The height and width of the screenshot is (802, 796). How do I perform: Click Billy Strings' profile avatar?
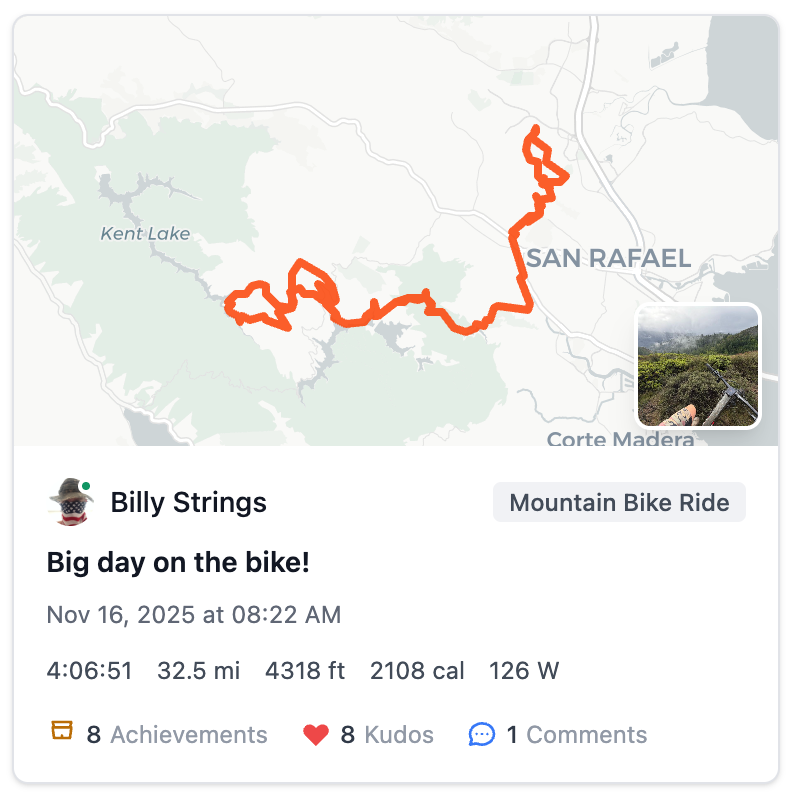click(70, 502)
